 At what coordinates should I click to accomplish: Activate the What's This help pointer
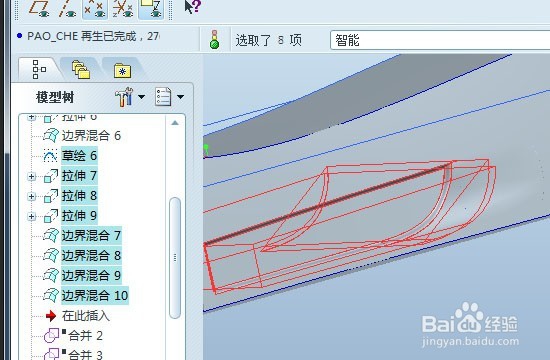point(192,7)
